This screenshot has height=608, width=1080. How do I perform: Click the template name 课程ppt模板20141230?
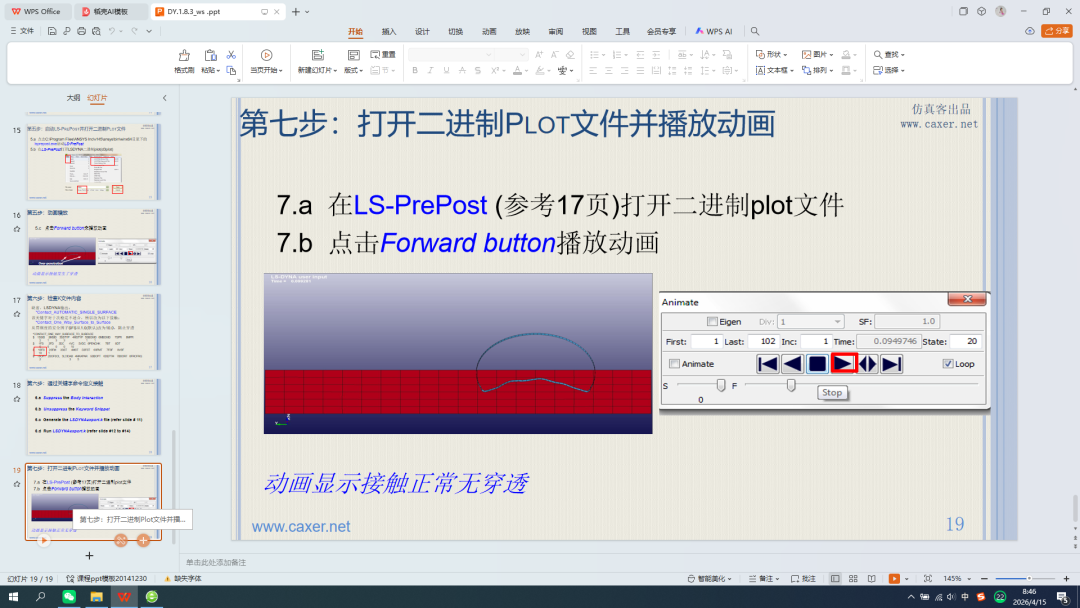tap(106, 579)
